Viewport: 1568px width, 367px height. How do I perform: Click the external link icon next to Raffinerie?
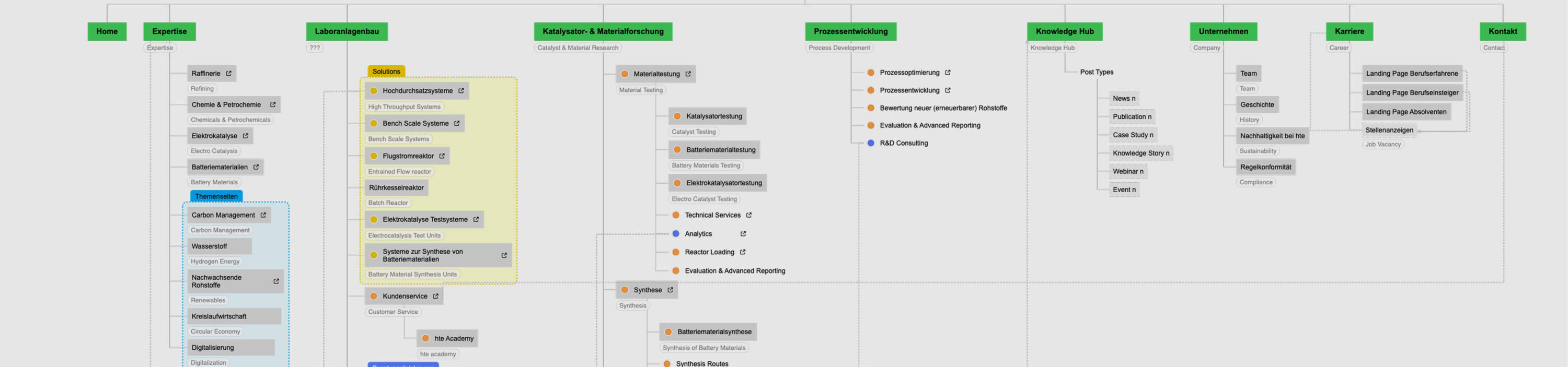click(x=229, y=74)
